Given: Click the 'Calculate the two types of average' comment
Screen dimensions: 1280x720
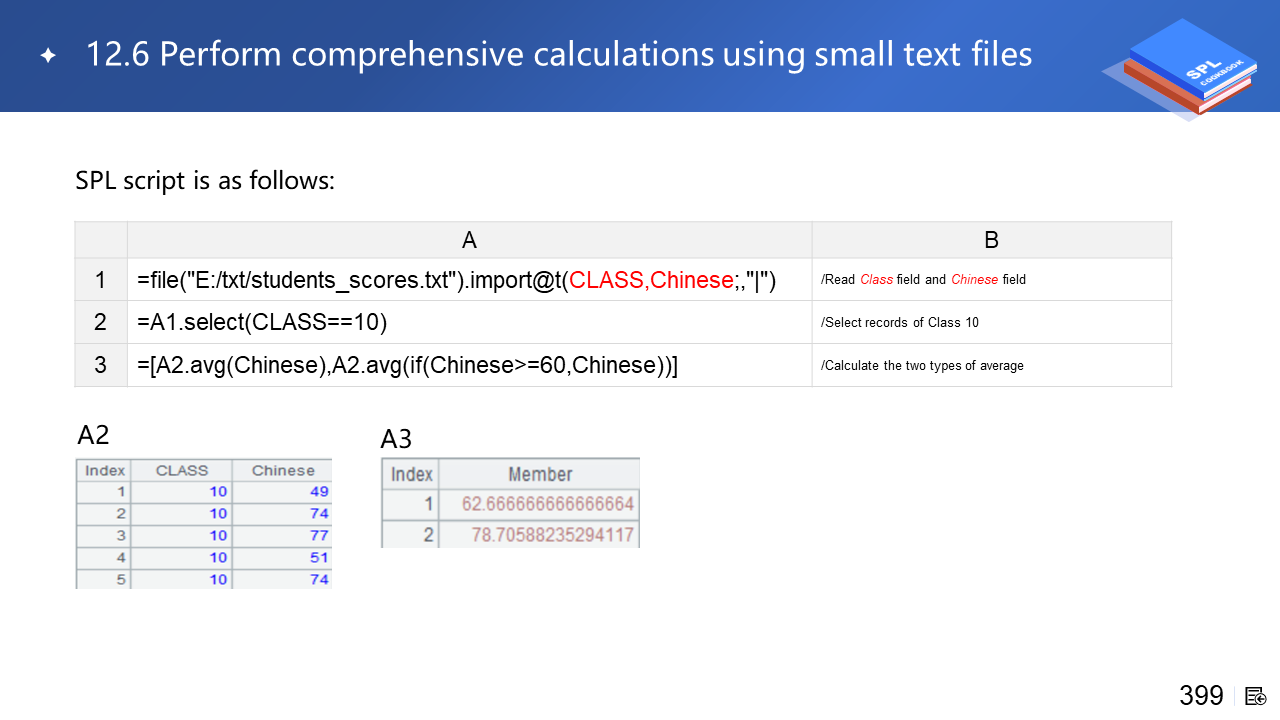Looking at the screenshot, I should tap(922, 365).
